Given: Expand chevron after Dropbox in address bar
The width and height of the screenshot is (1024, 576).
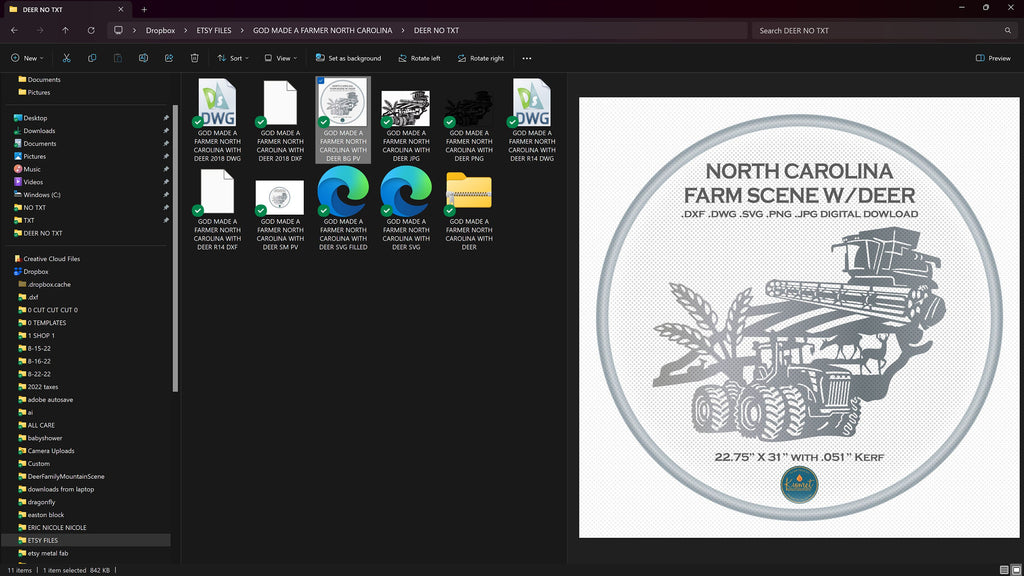Looking at the screenshot, I should point(185,30).
